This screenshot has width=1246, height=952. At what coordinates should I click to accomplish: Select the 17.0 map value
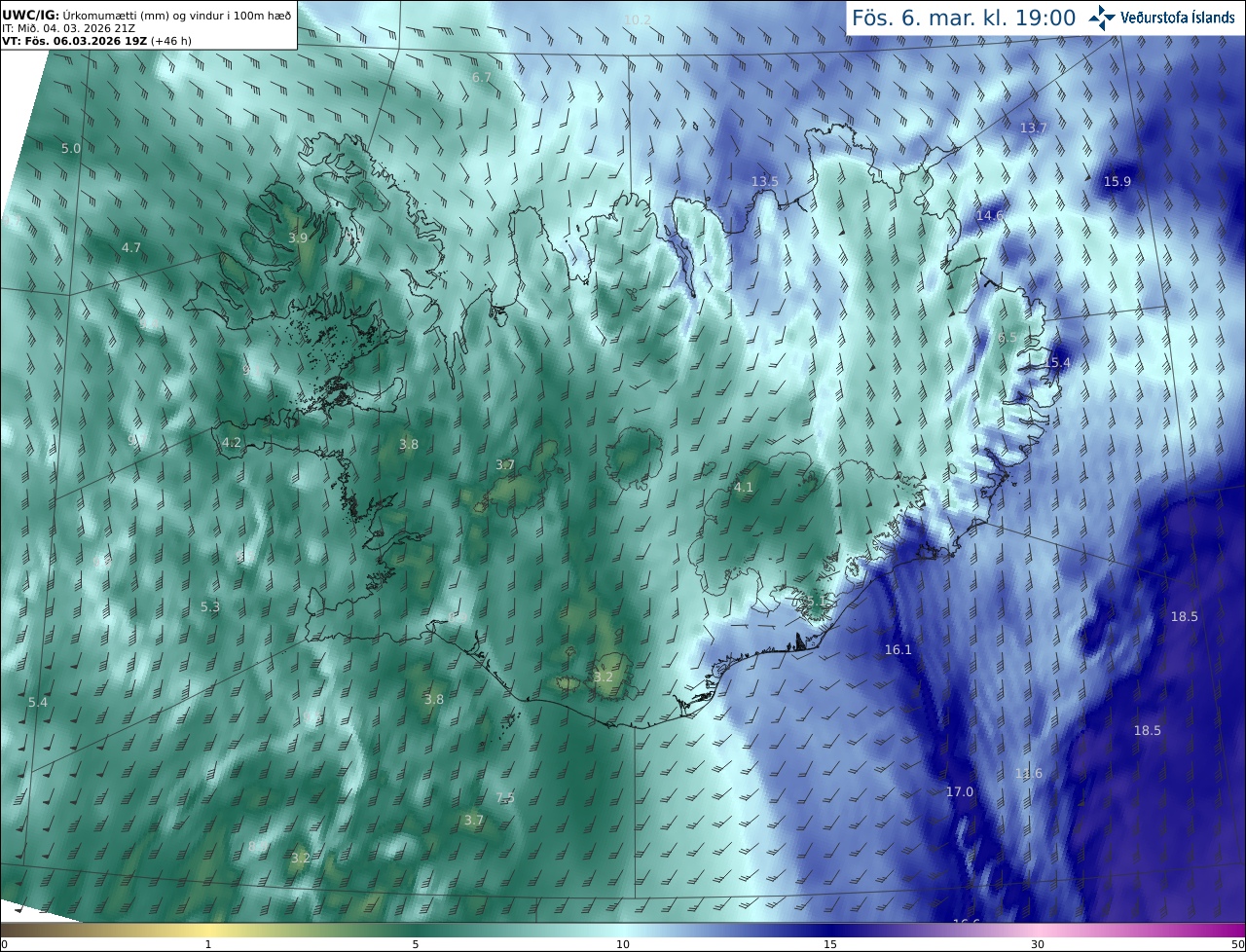[960, 792]
